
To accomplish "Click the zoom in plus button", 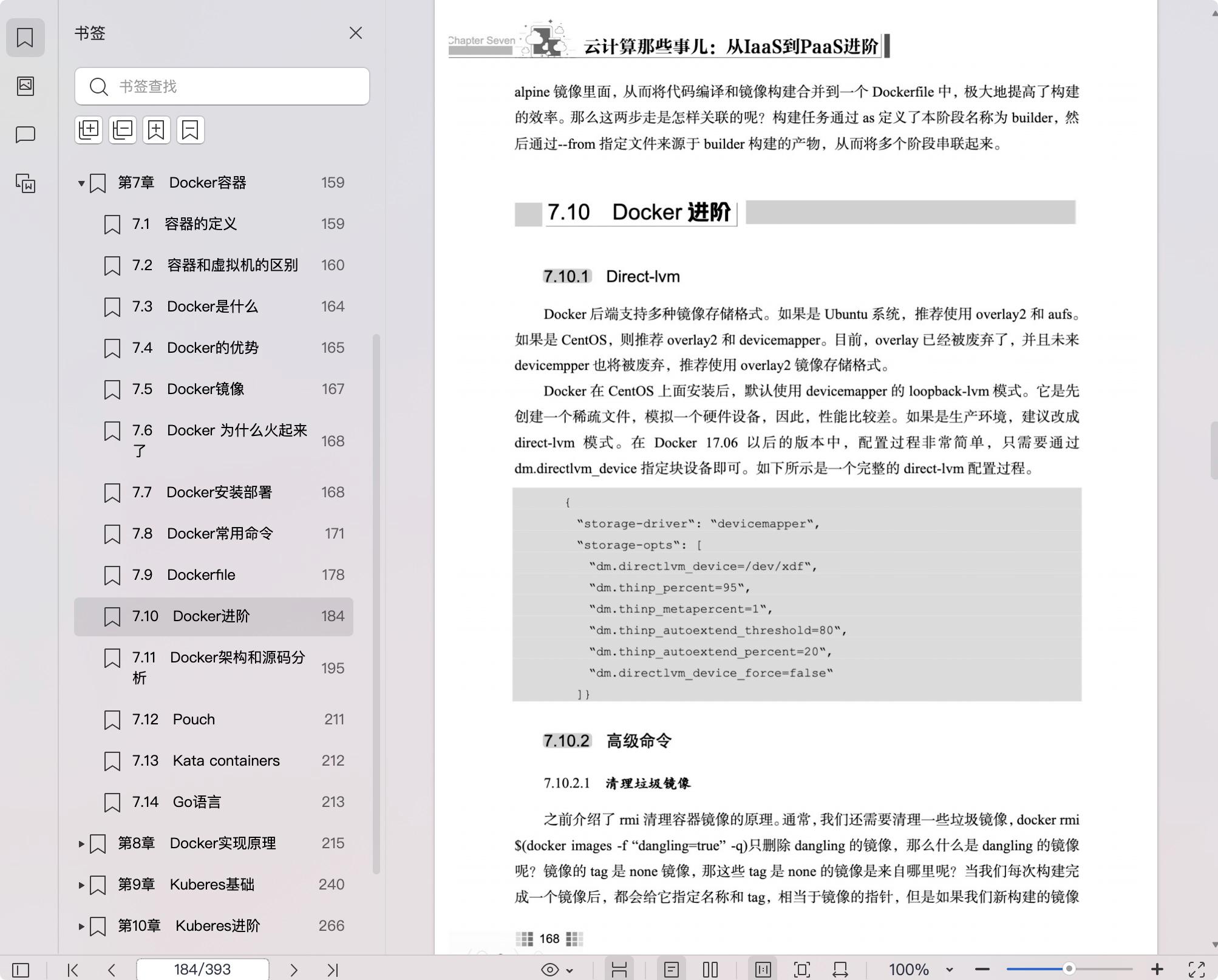I will click(x=1157, y=970).
